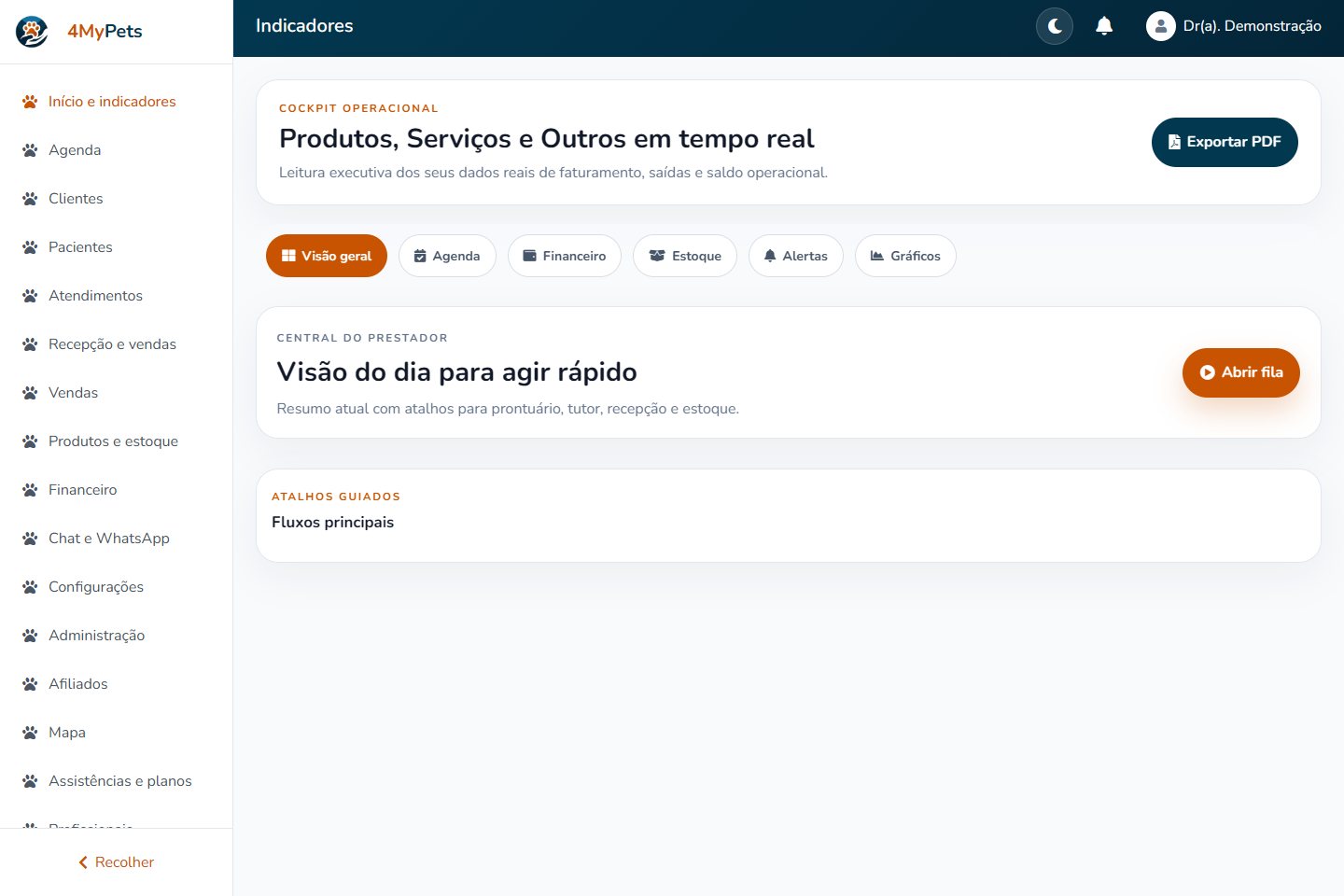Click the Fluxos principais heading
Viewport: 1344px width, 896px height.
click(332, 523)
